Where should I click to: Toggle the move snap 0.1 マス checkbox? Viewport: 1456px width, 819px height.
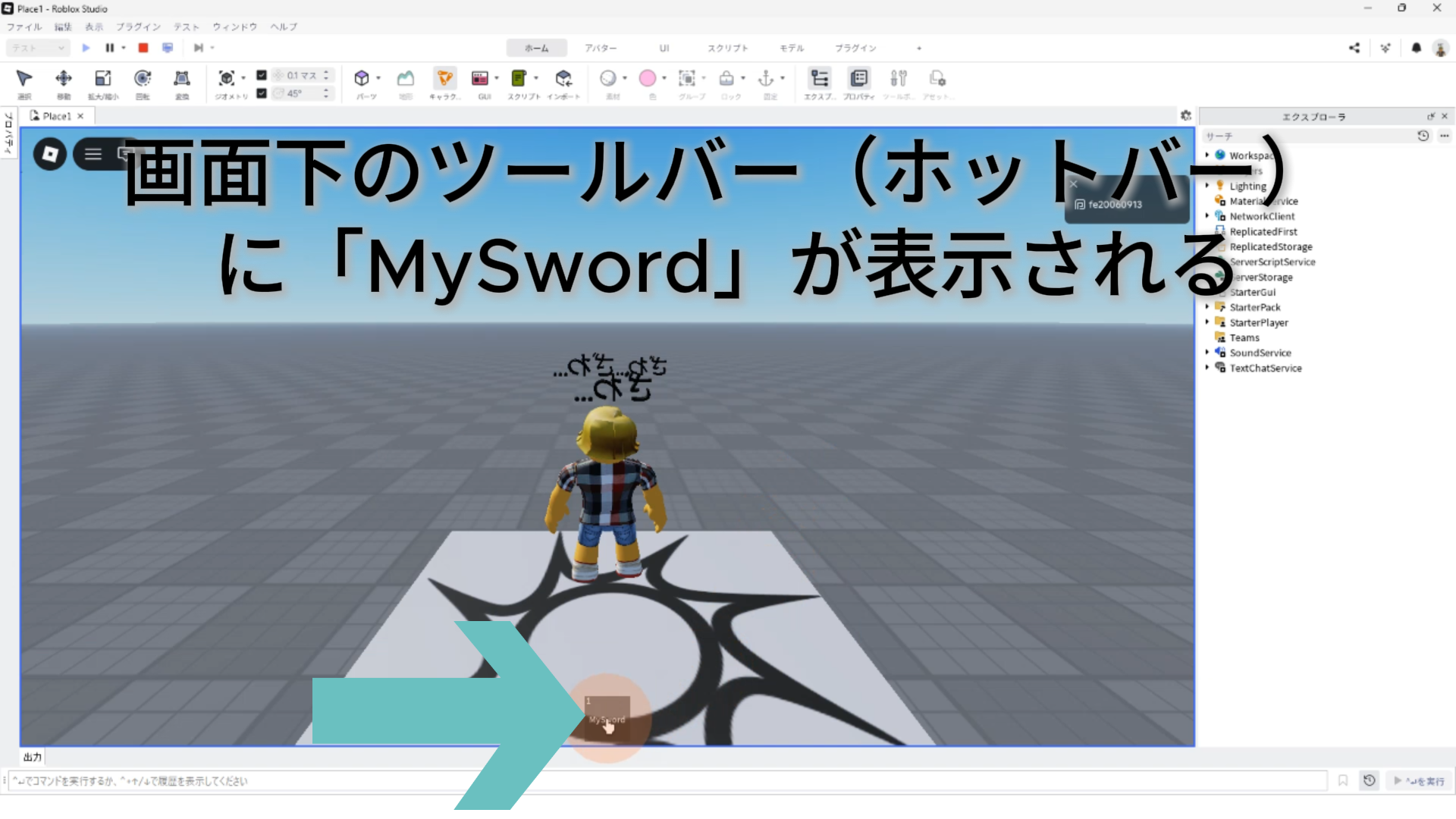click(262, 75)
